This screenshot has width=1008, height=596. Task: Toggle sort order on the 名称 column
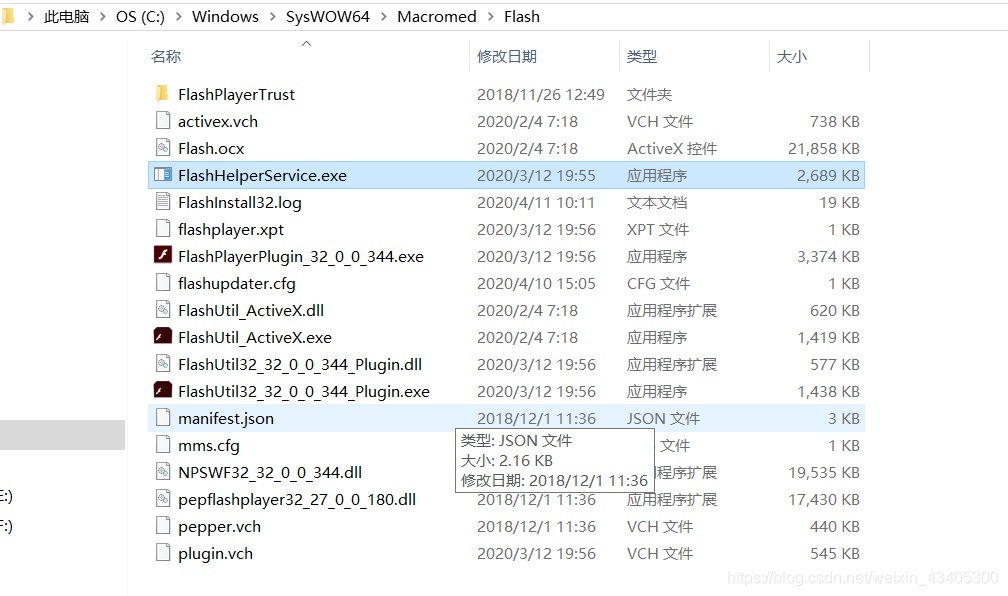166,57
